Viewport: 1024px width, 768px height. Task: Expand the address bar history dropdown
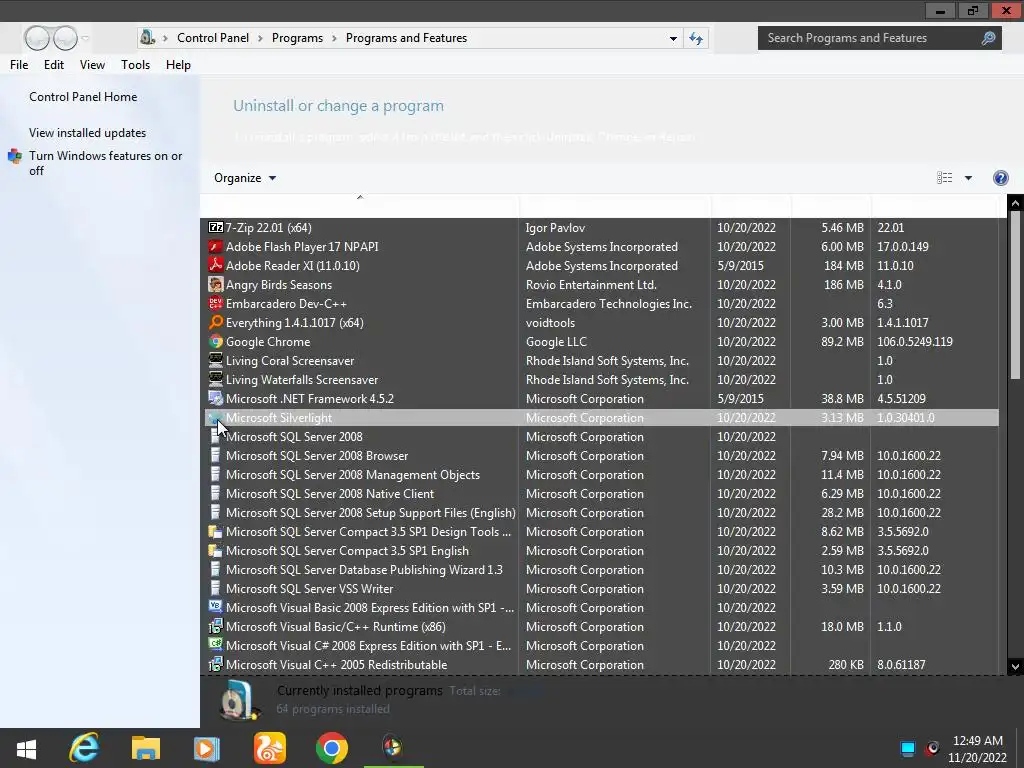click(673, 39)
